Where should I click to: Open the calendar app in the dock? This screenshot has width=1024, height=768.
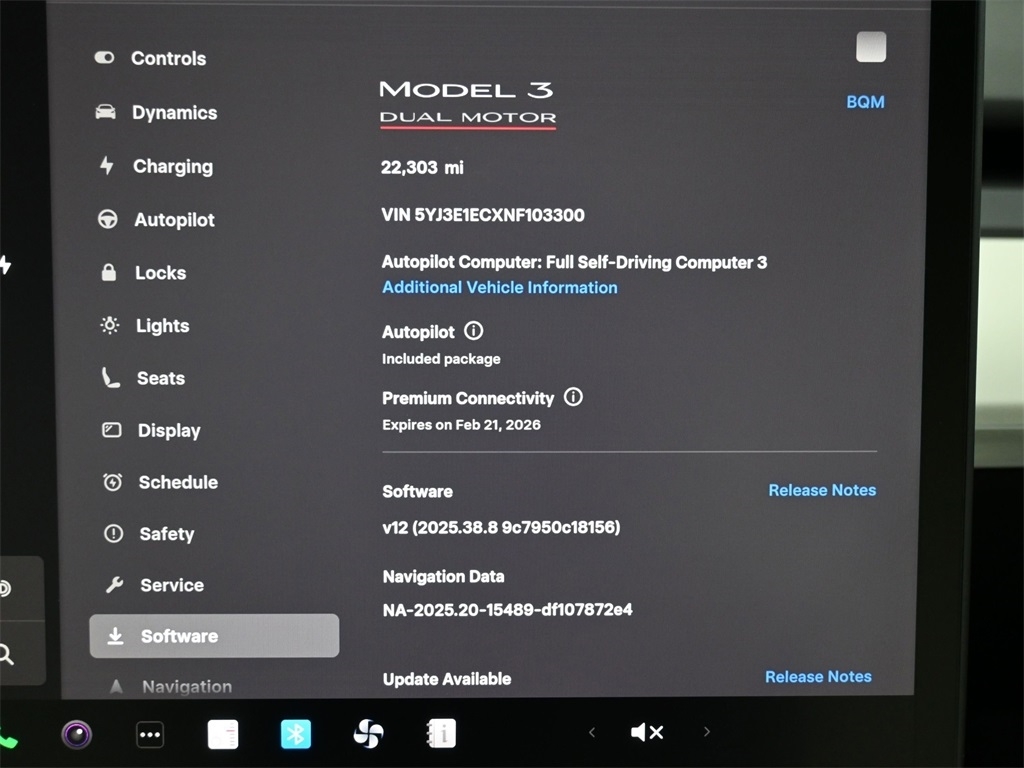point(223,734)
